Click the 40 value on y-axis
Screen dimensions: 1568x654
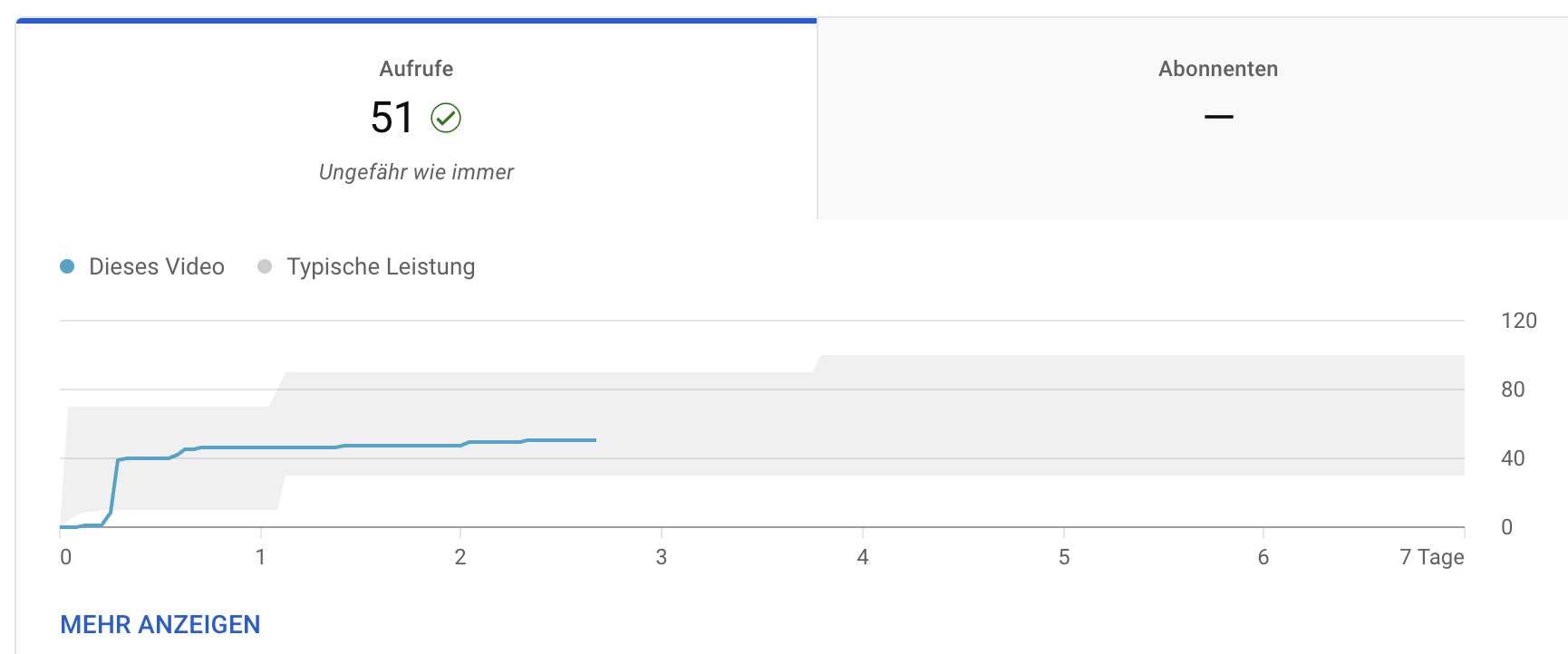coord(1513,458)
